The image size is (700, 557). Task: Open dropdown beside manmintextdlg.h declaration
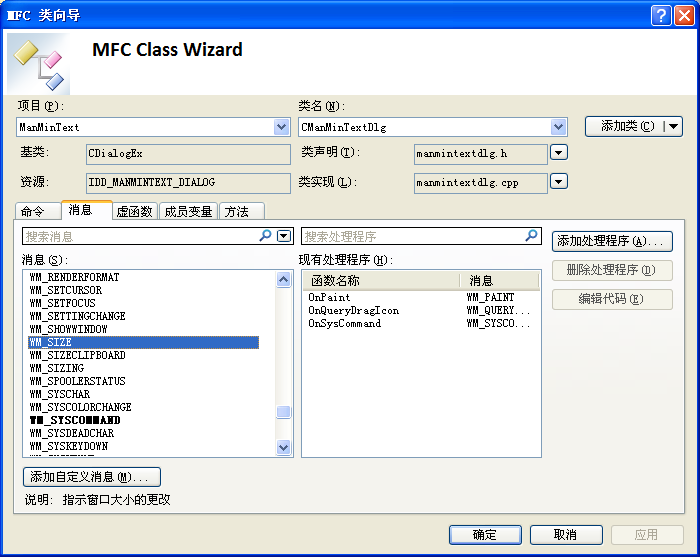[558, 153]
